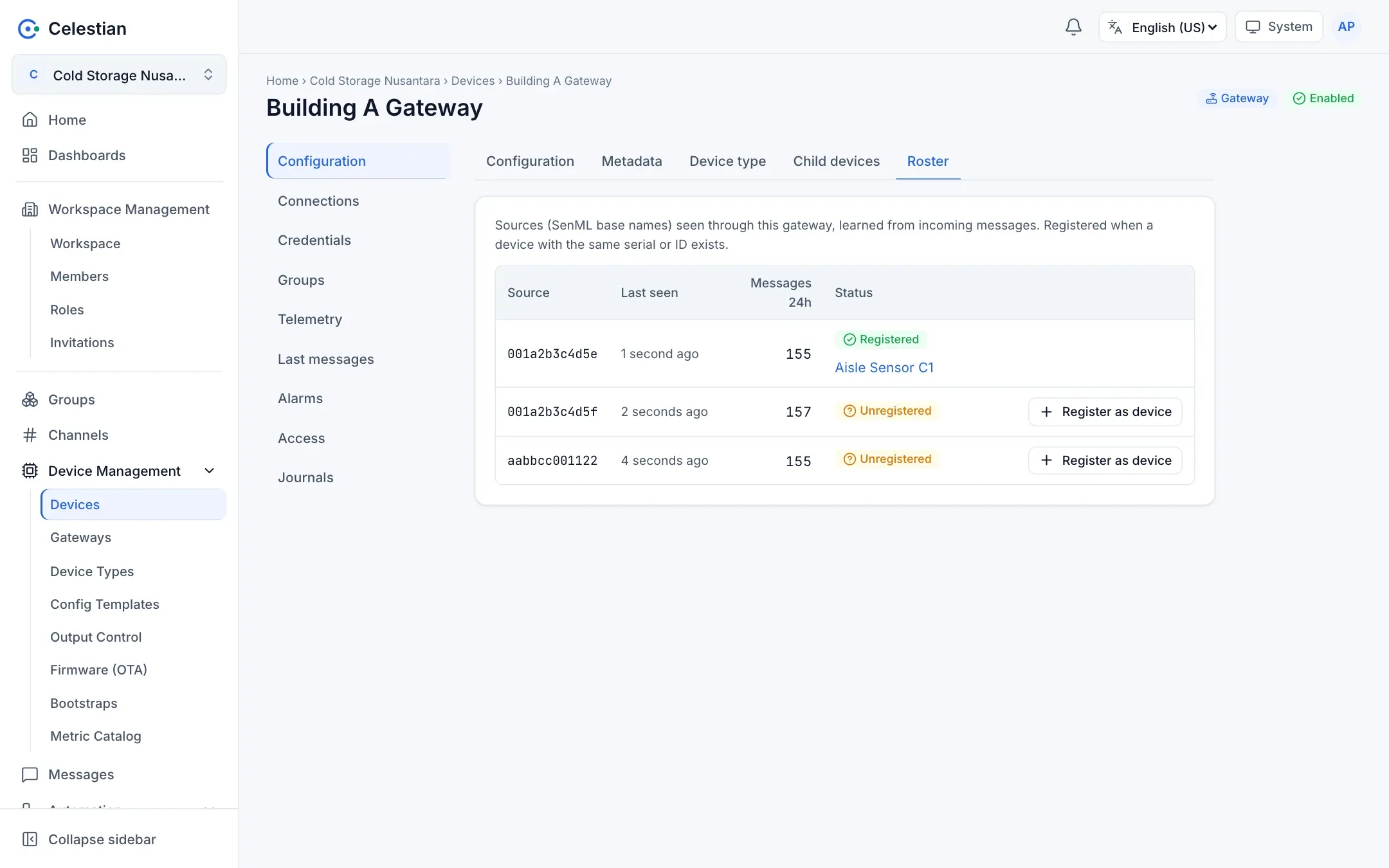Open the notifications bell
Image resolution: width=1389 pixels, height=868 pixels.
point(1073,27)
